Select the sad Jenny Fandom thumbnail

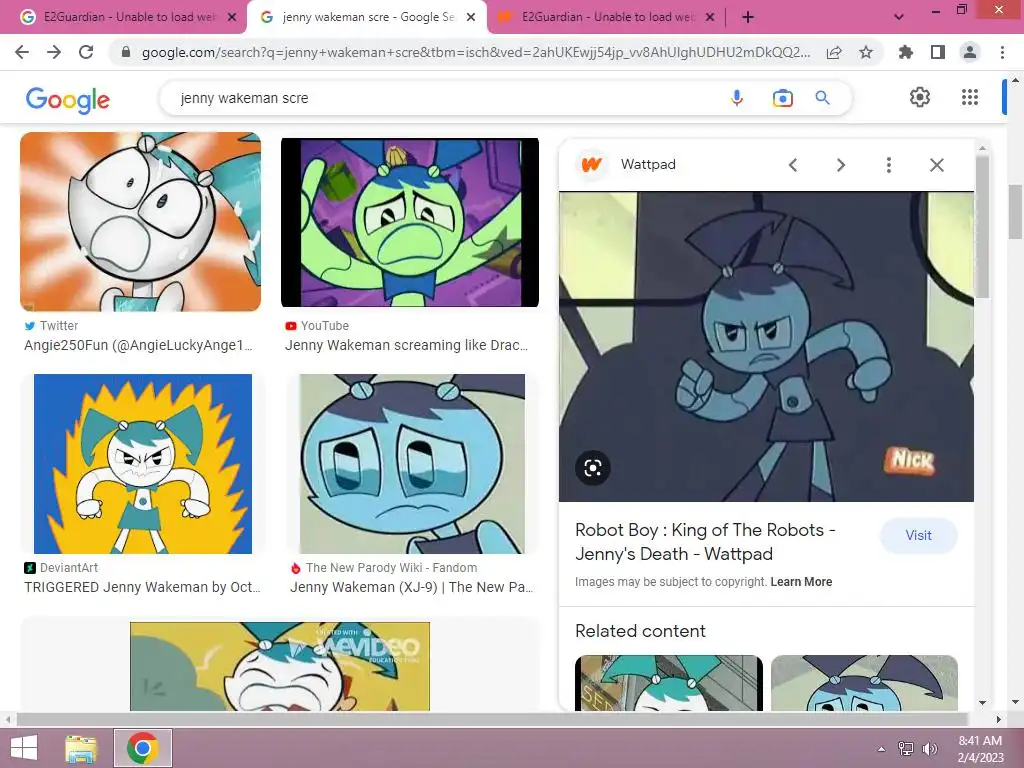tap(411, 464)
